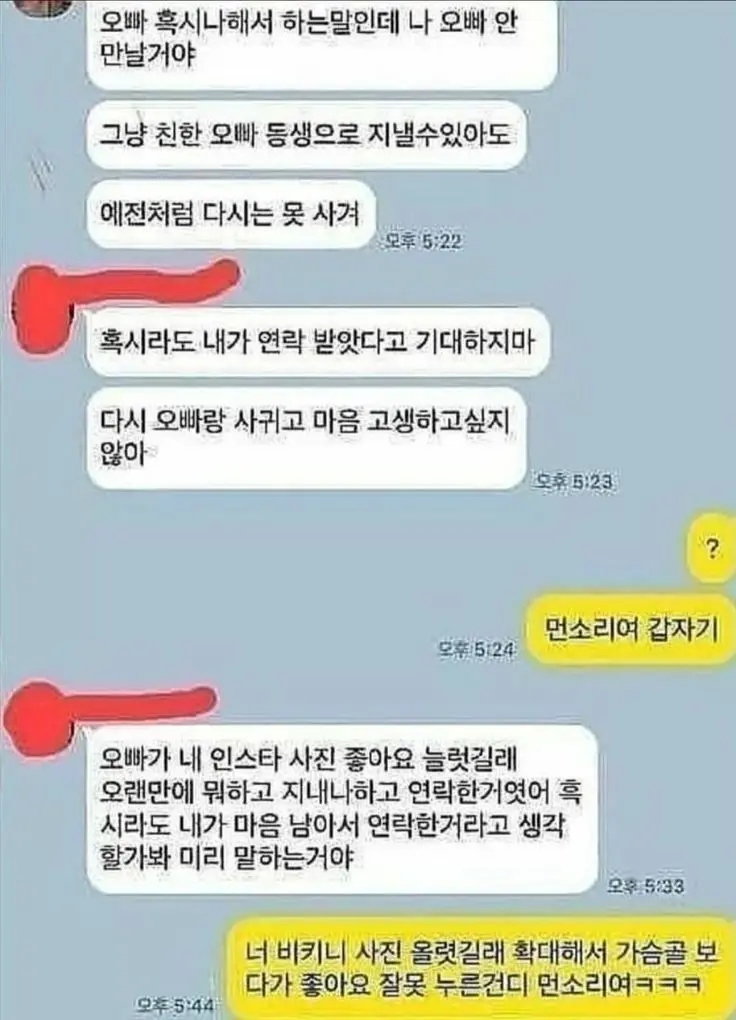Tap the message starting '오빠 혹시나해서 하는말인데'
The height and width of the screenshot is (1020, 736).
[x=322, y=42]
